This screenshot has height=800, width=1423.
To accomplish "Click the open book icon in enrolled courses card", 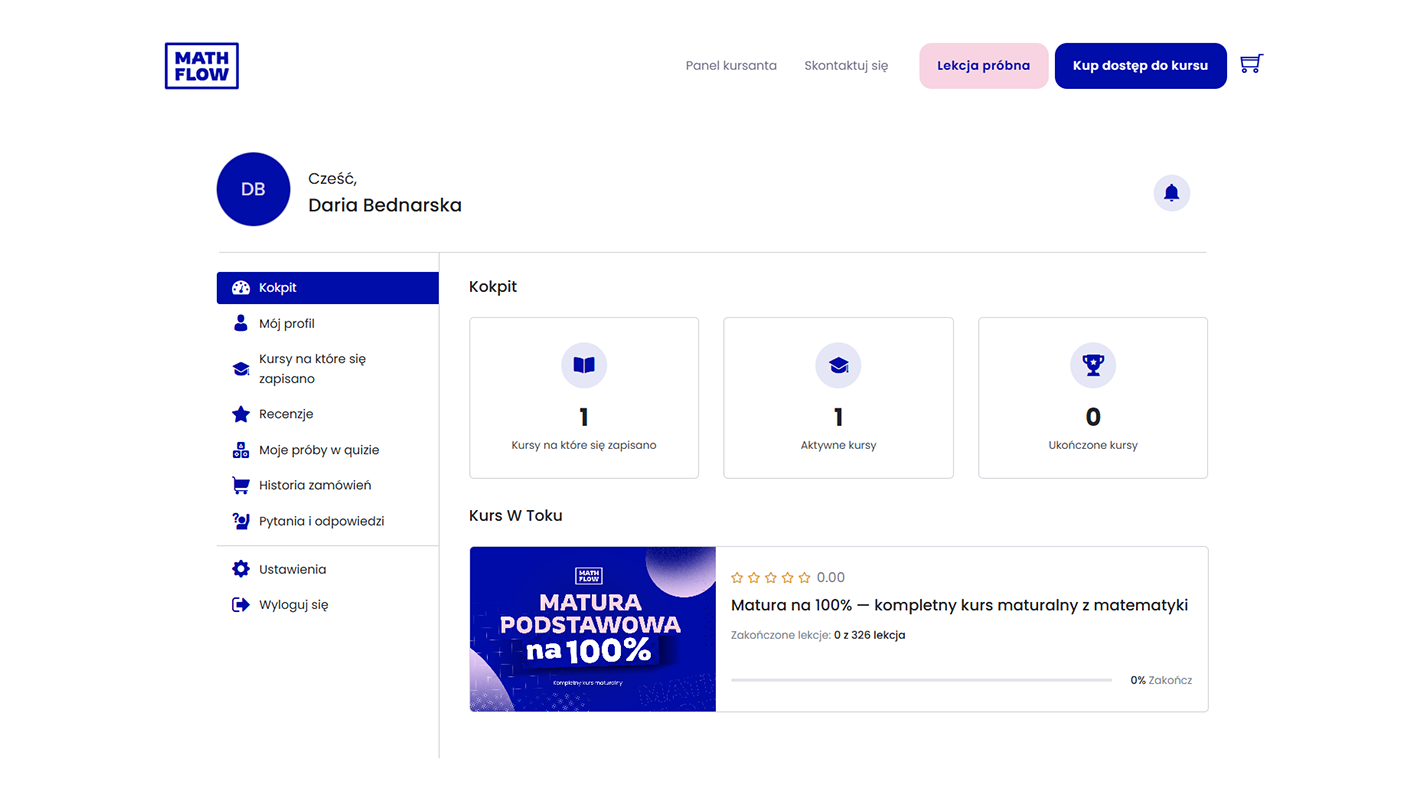I will 584,365.
